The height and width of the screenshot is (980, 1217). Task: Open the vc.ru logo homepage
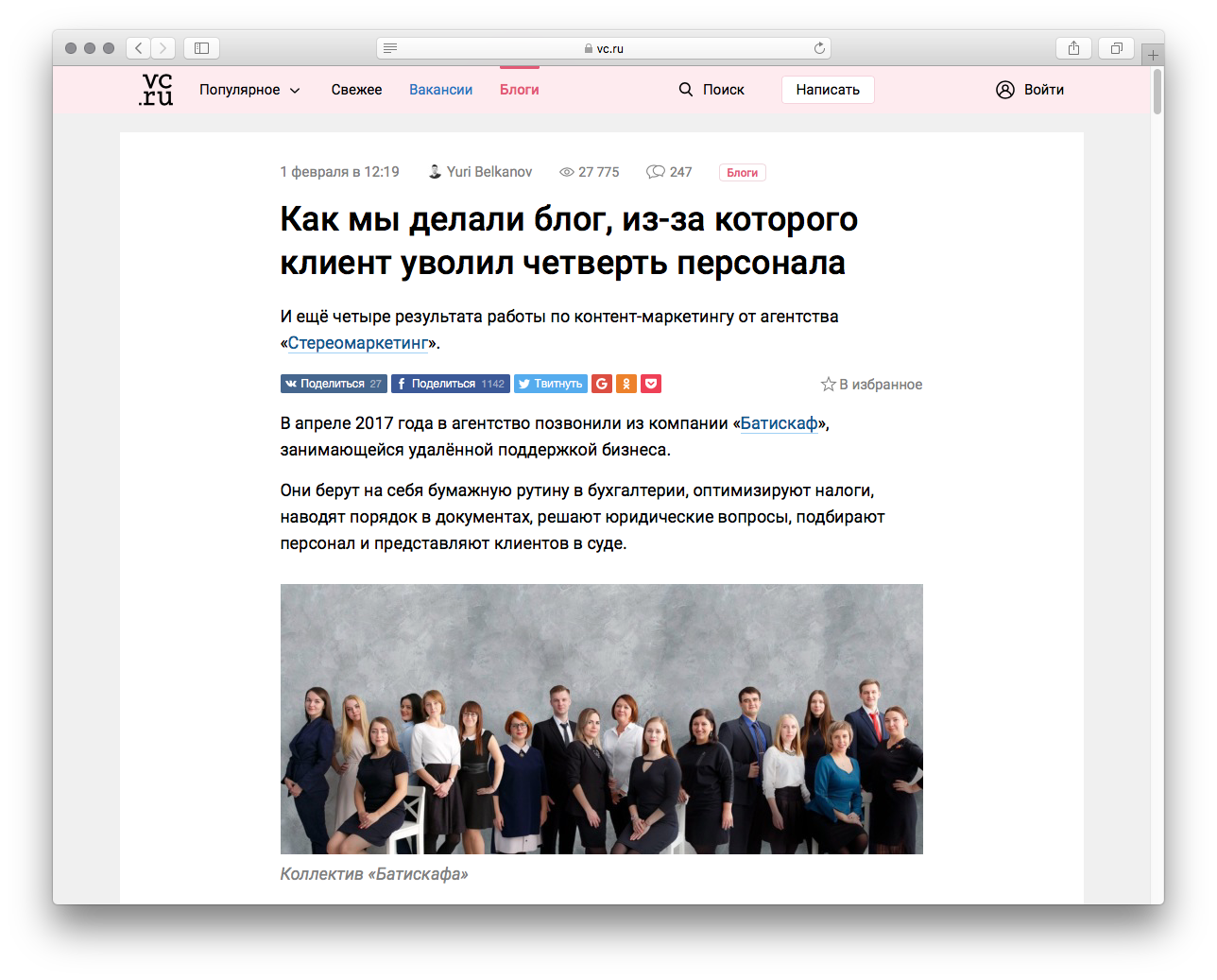point(156,90)
